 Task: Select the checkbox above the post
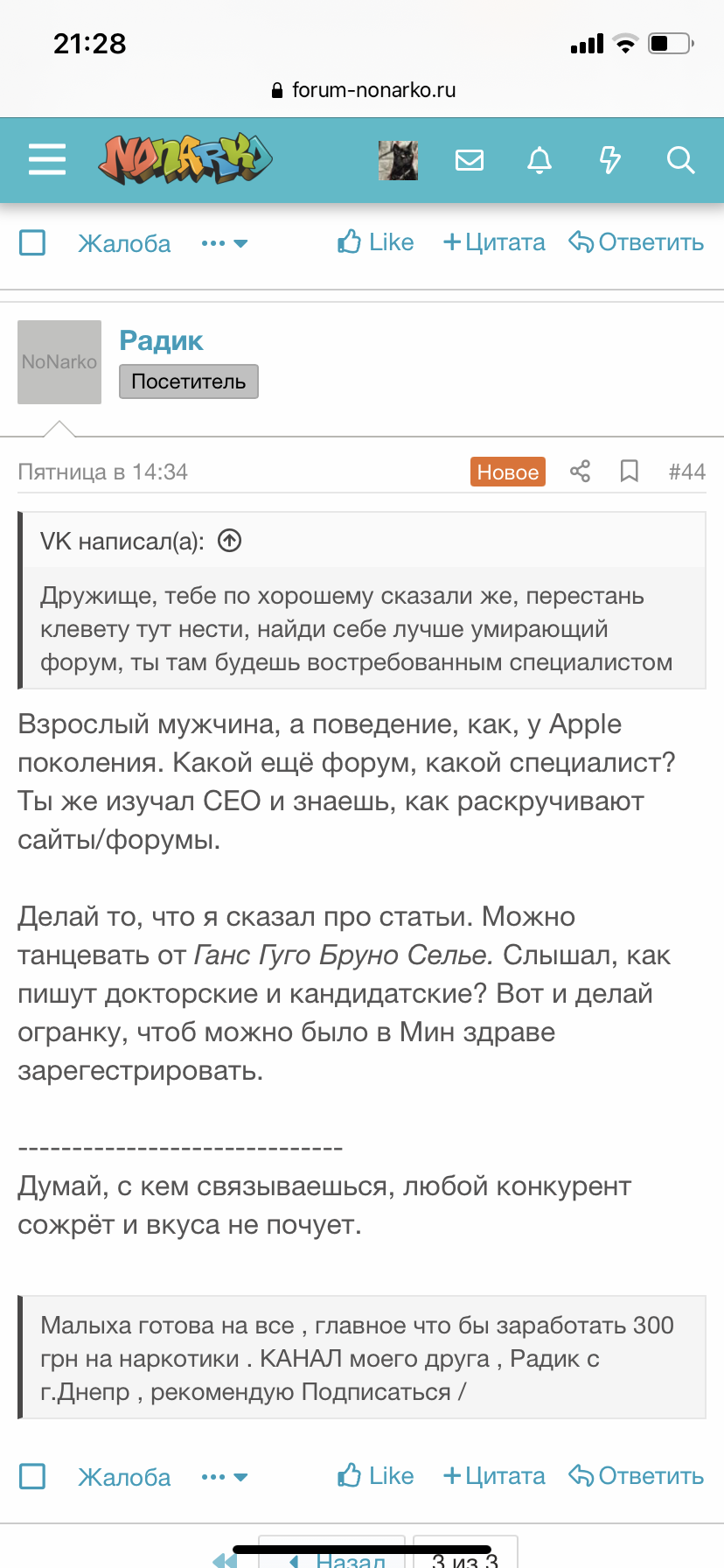(x=31, y=242)
